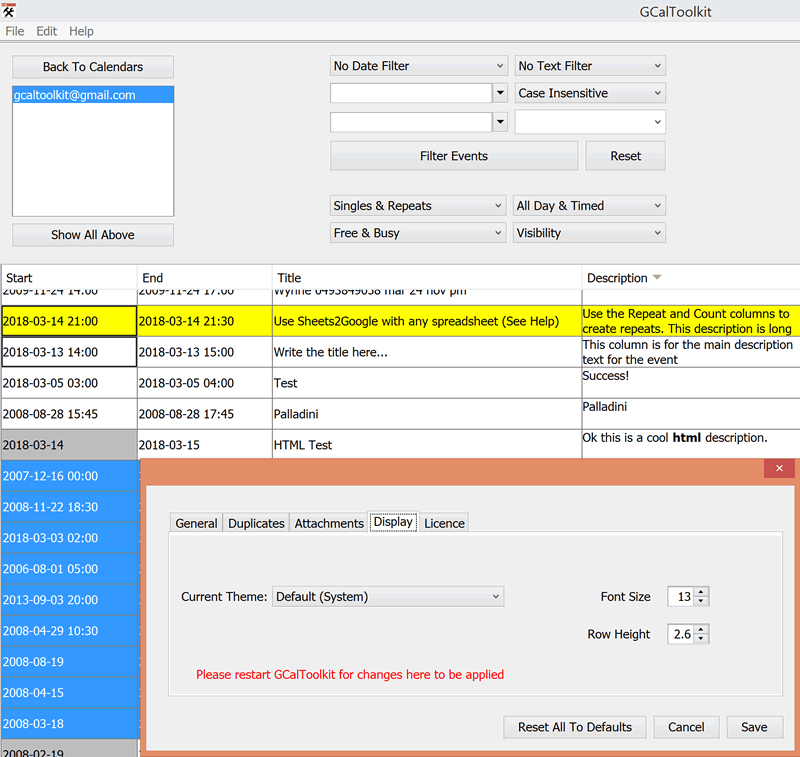The width and height of the screenshot is (800, 757).
Task: Save the display preferences
Action: coord(754,727)
